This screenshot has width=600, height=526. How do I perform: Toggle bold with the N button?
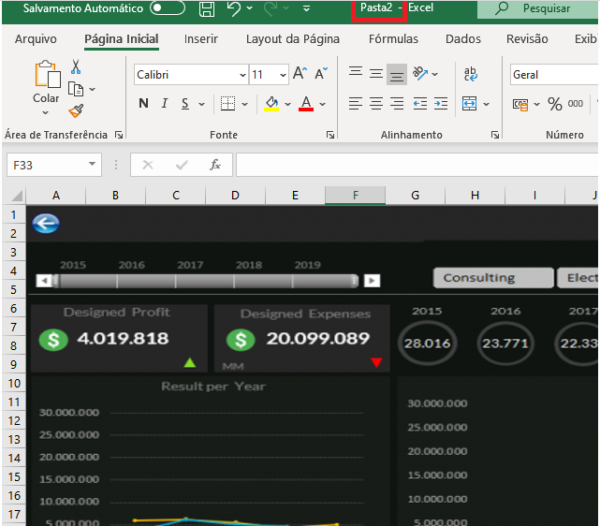[143, 103]
